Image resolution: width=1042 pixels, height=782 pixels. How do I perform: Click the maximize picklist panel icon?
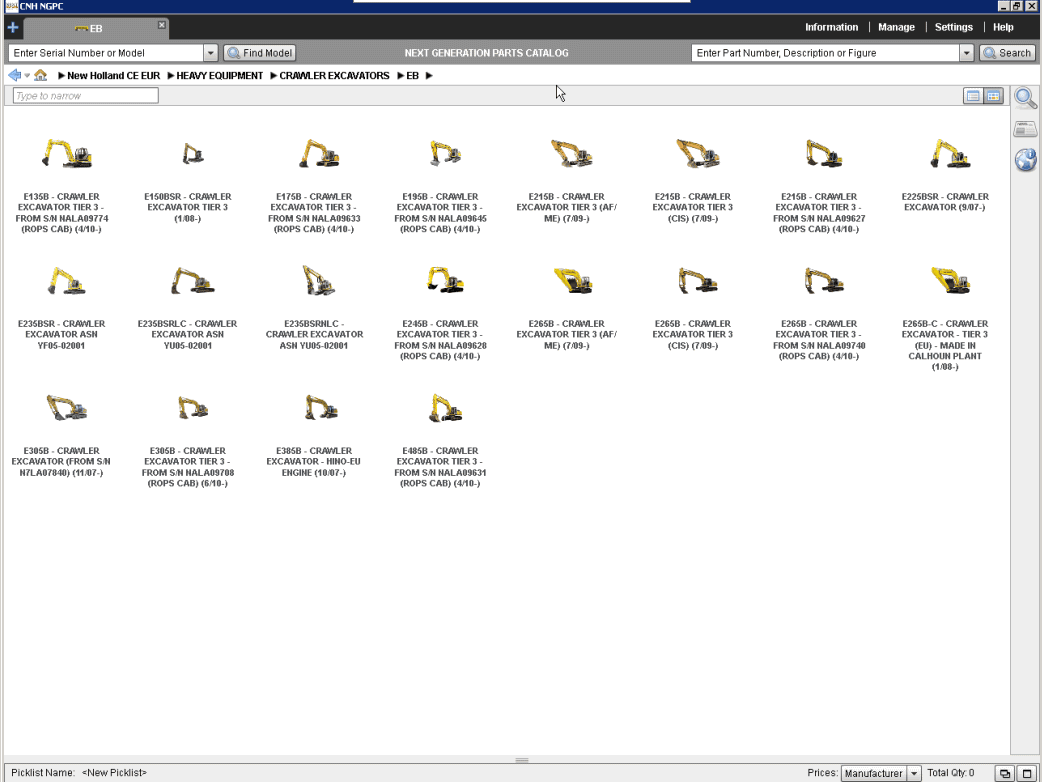[1027, 773]
